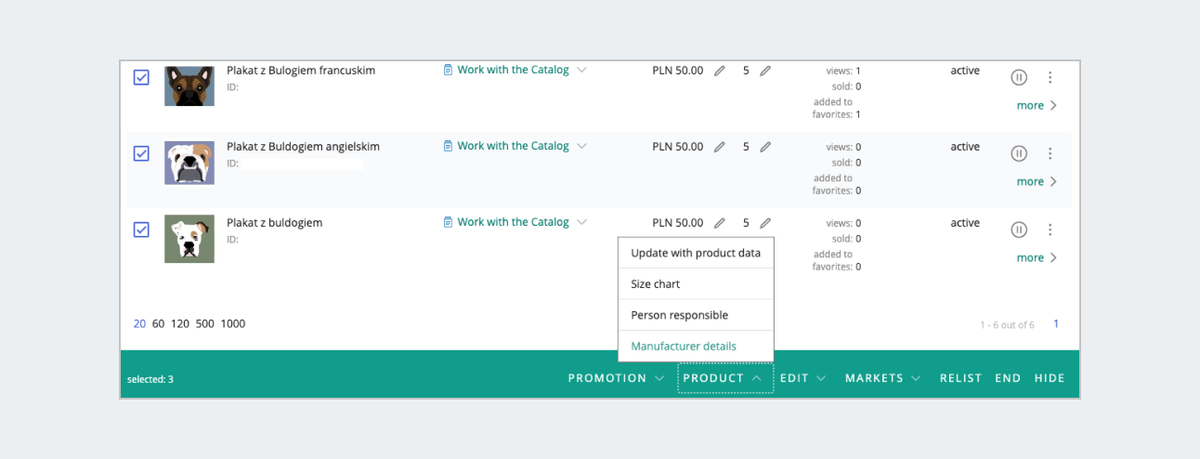Expand Work with the Catalog chevron, Plakat z buldogiem
1200x459 pixels.
582,222
